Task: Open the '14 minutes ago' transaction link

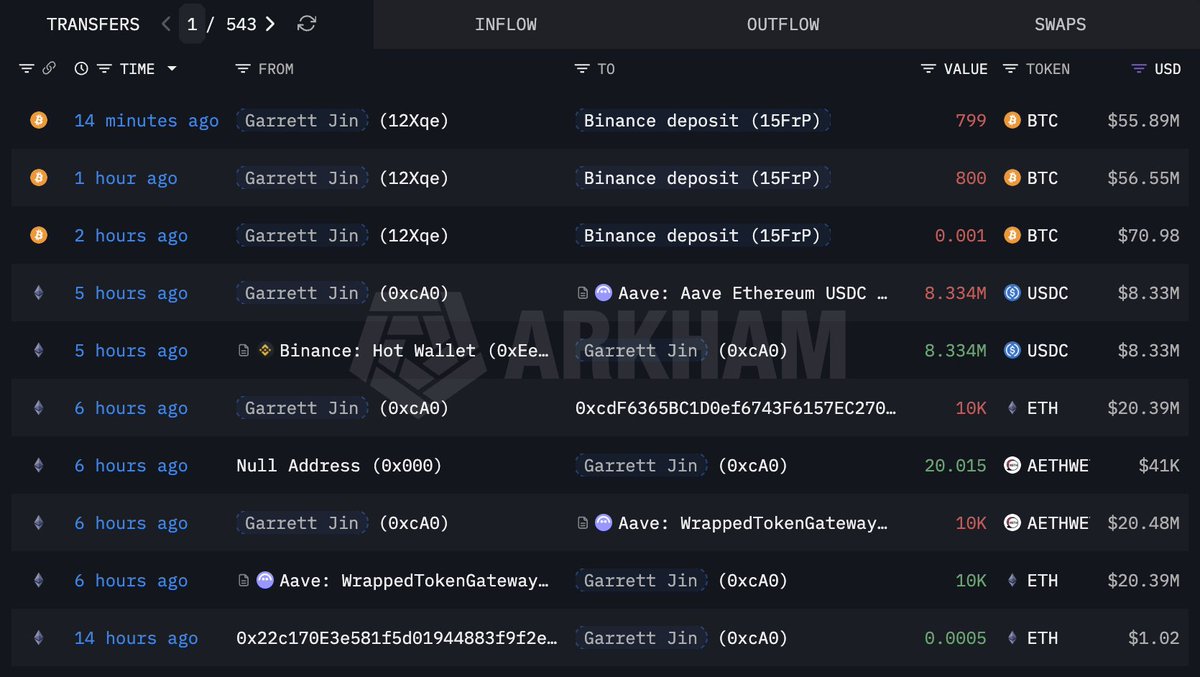Action: click(146, 120)
